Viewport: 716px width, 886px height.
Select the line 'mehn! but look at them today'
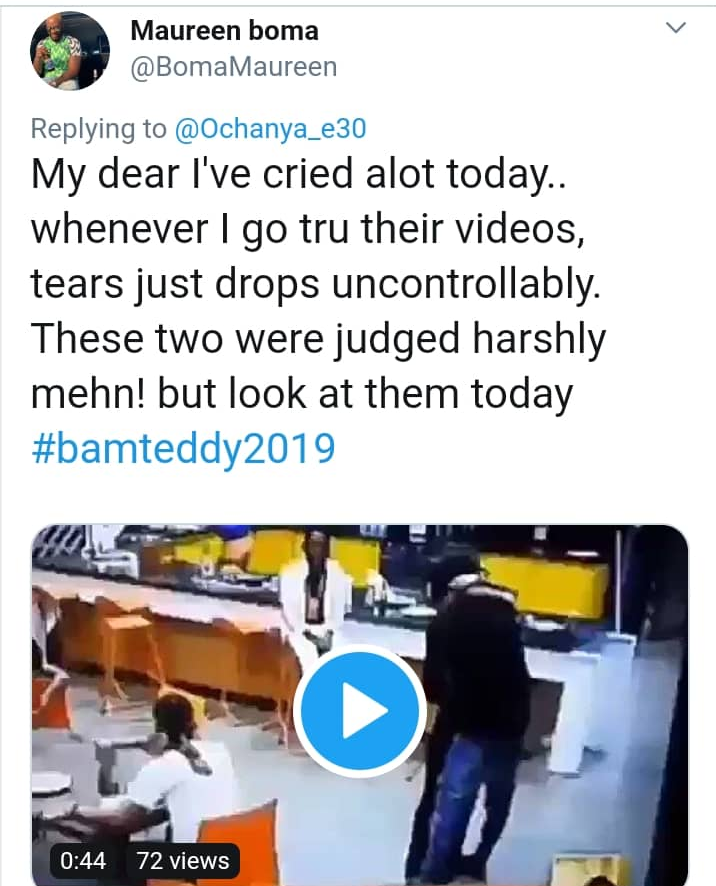301,393
